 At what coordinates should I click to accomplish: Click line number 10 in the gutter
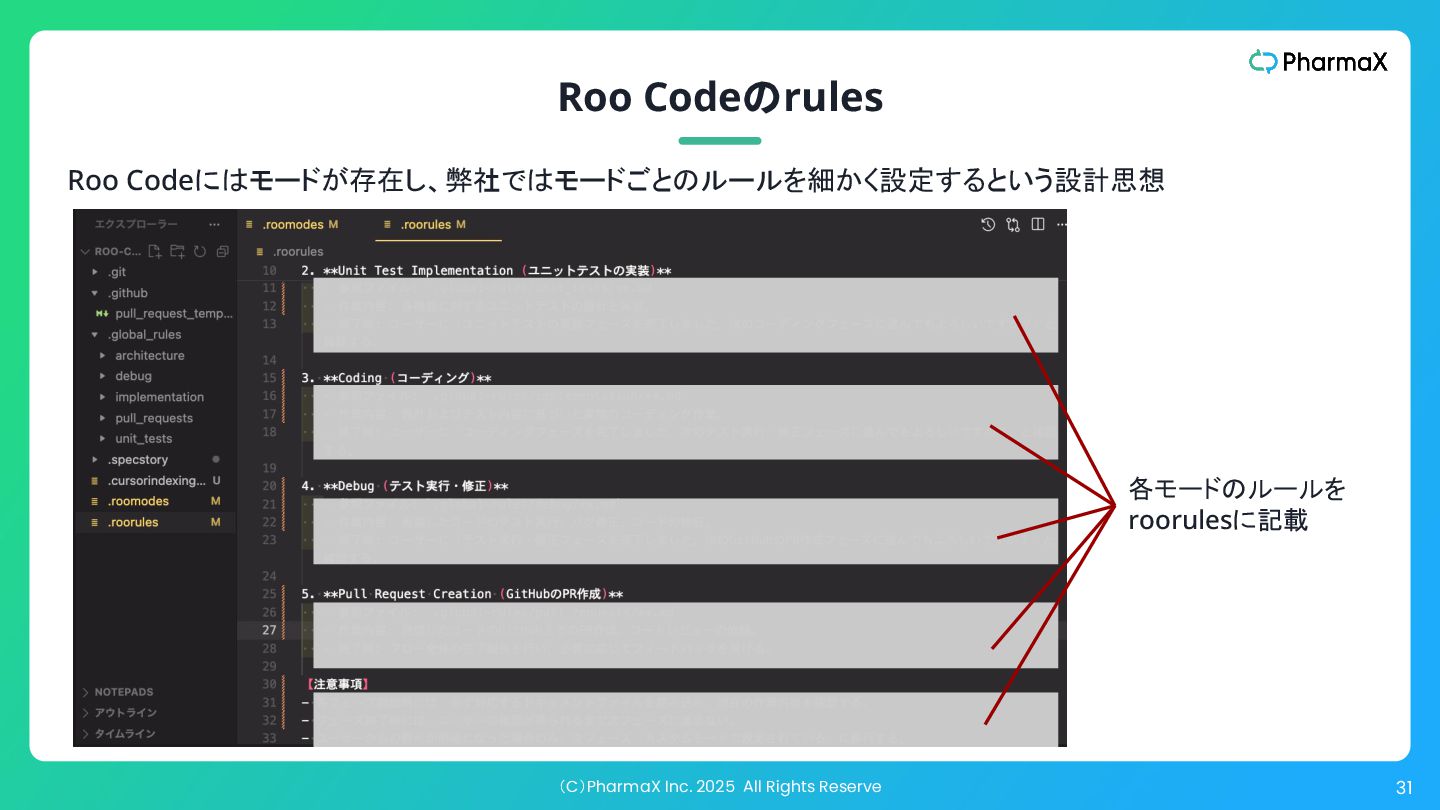(269, 271)
